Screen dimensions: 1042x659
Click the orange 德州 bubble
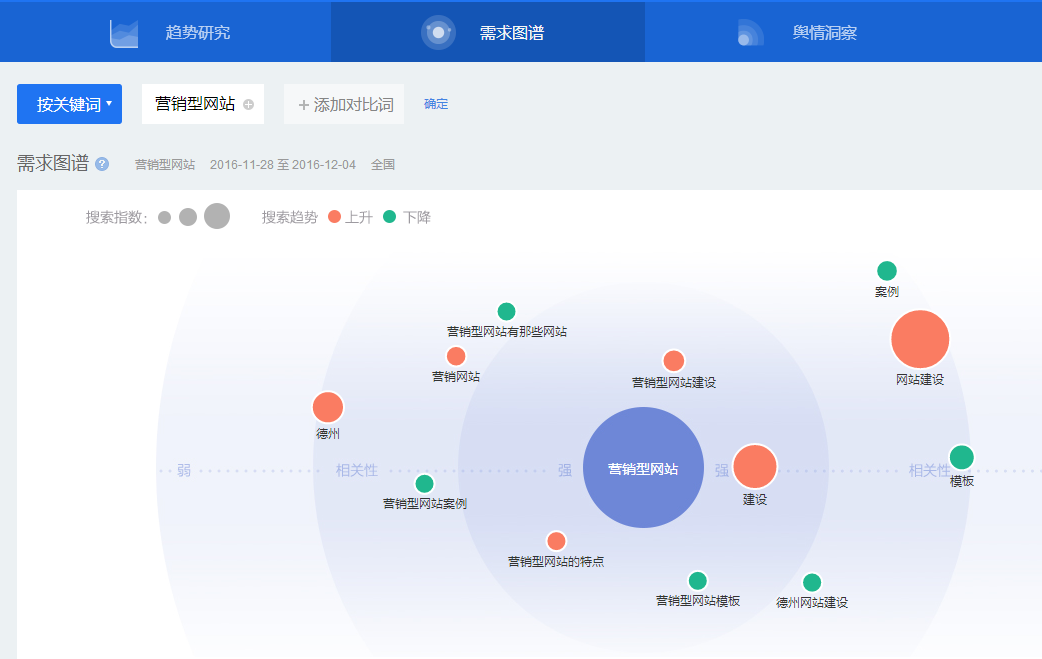(x=327, y=408)
